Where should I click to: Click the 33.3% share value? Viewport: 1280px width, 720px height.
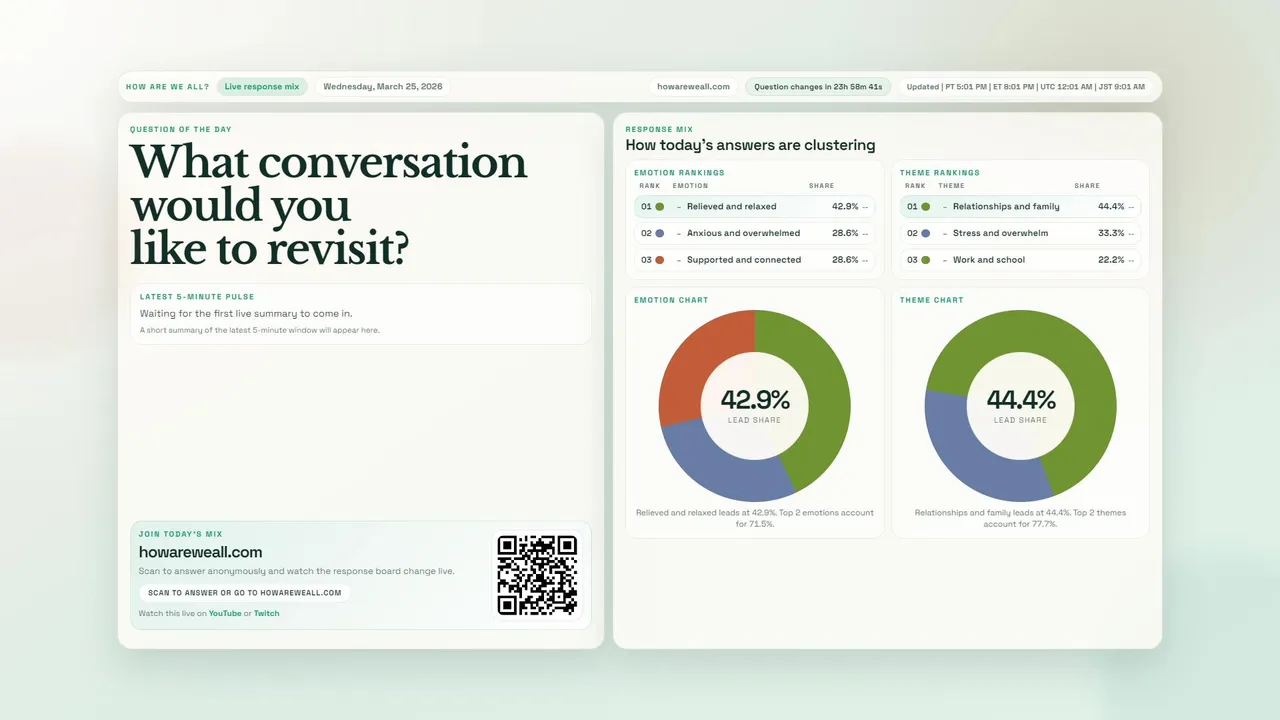tap(1111, 233)
